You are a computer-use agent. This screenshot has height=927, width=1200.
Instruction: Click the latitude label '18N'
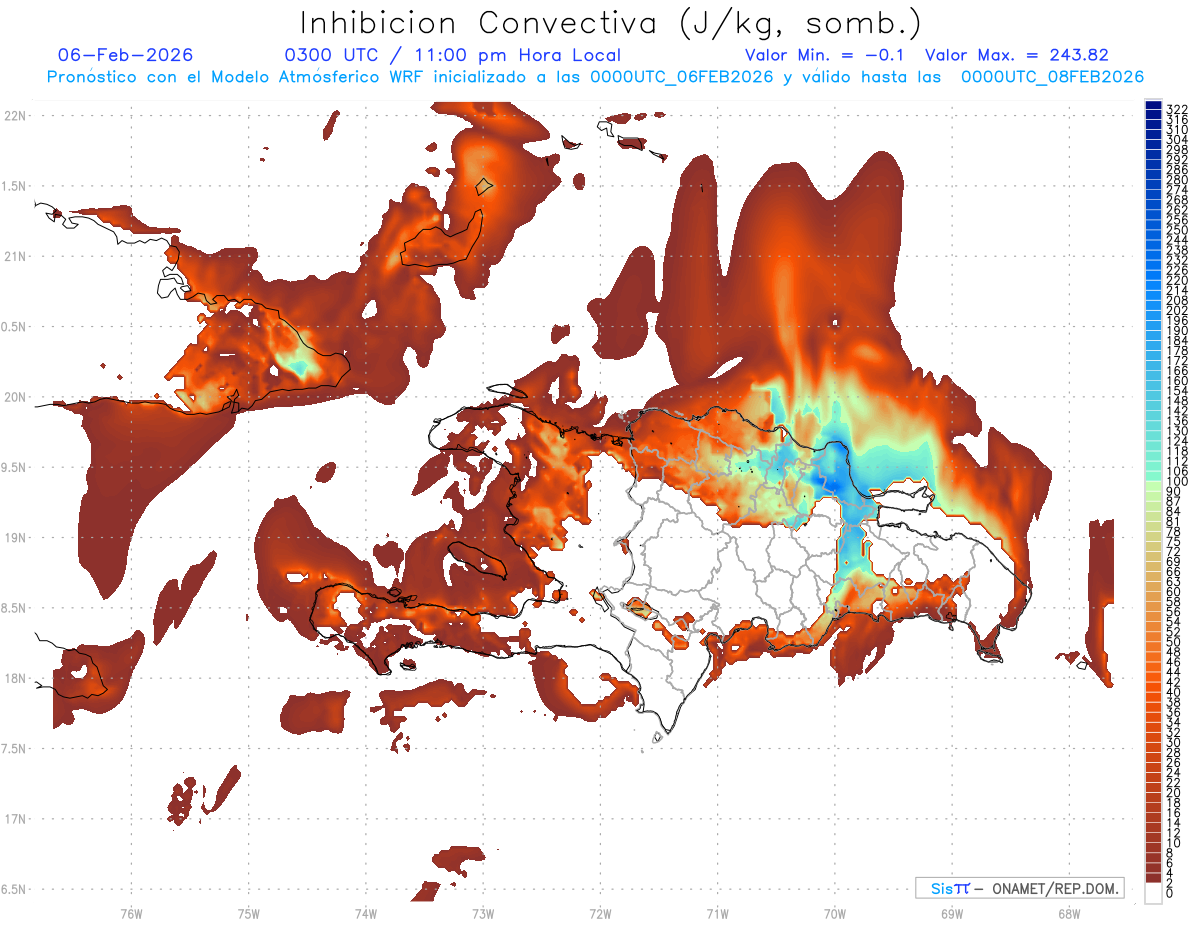click(x=15, y=678)
